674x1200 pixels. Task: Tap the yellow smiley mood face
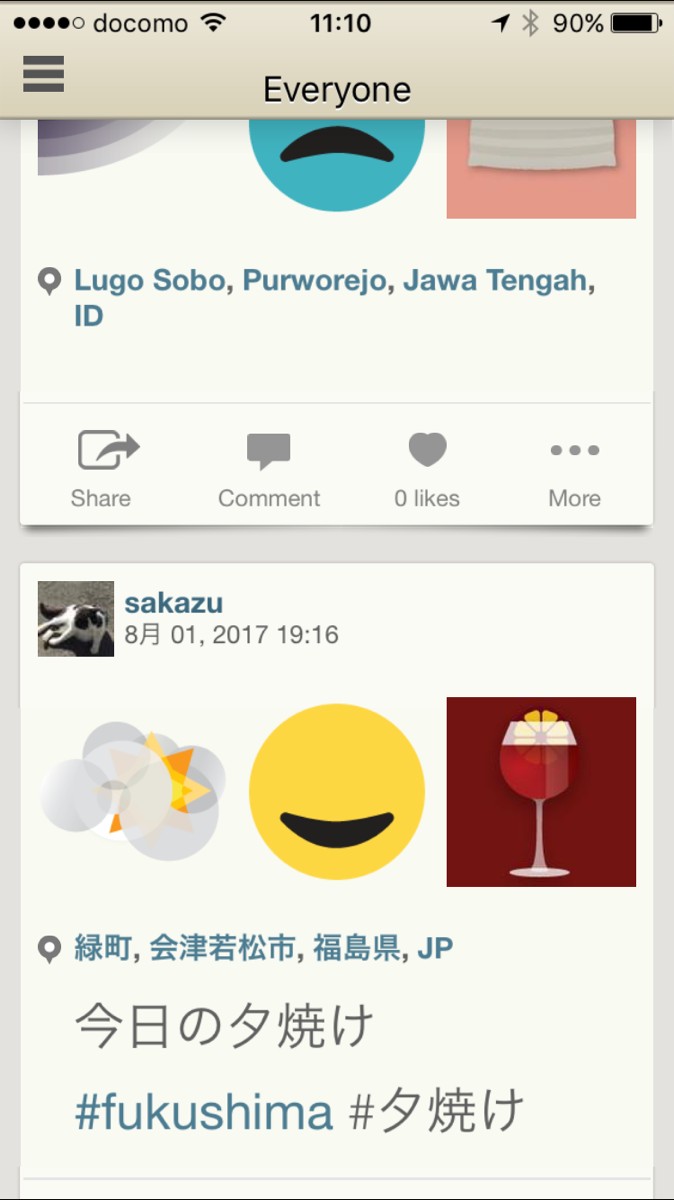click(x=337, y=792)
